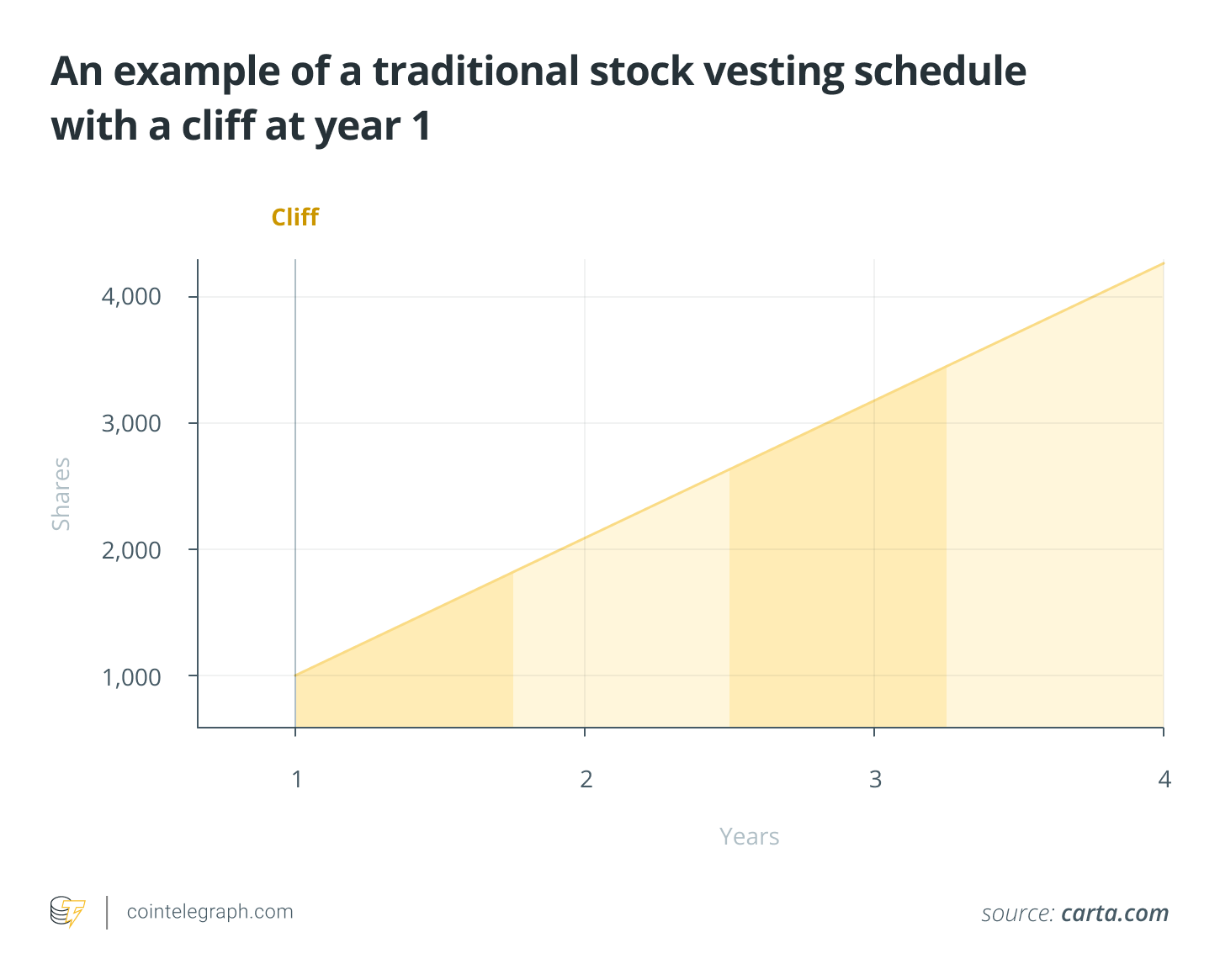This screenshot has width=1220, height=980.
Task: Click the Years axis title
Action: point(749,837)
